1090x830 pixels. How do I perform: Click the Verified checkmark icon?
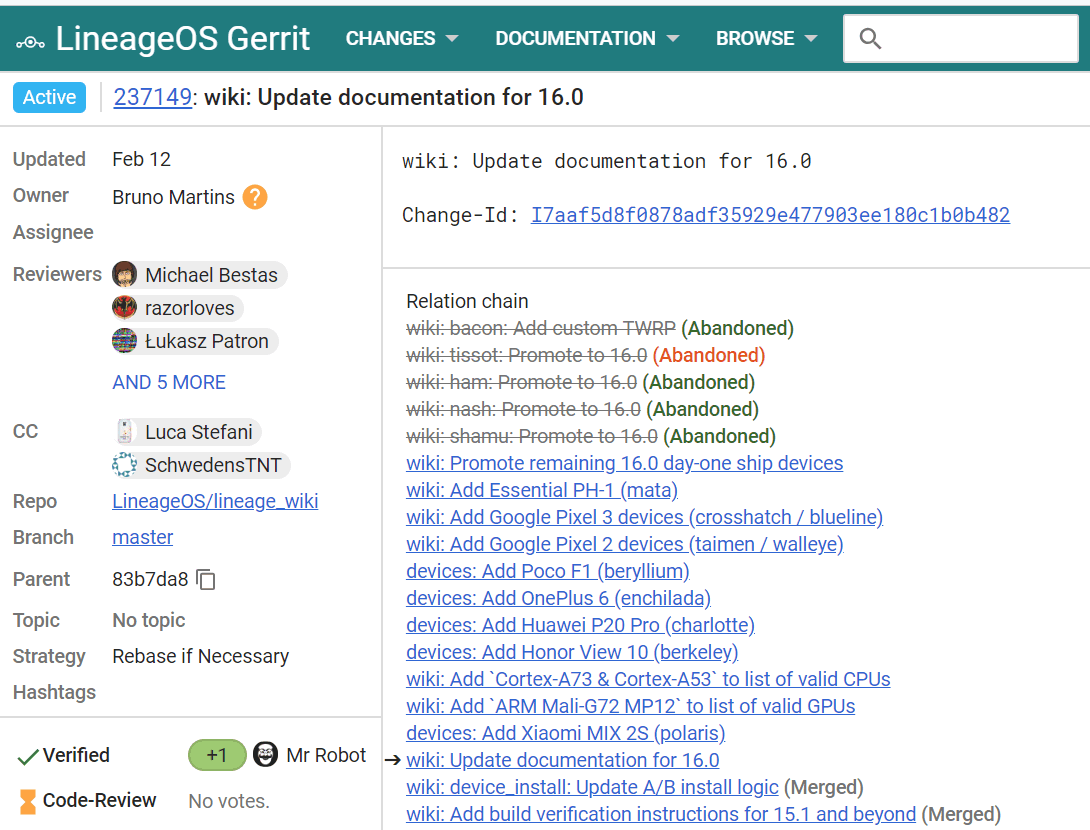click(27, 756)
